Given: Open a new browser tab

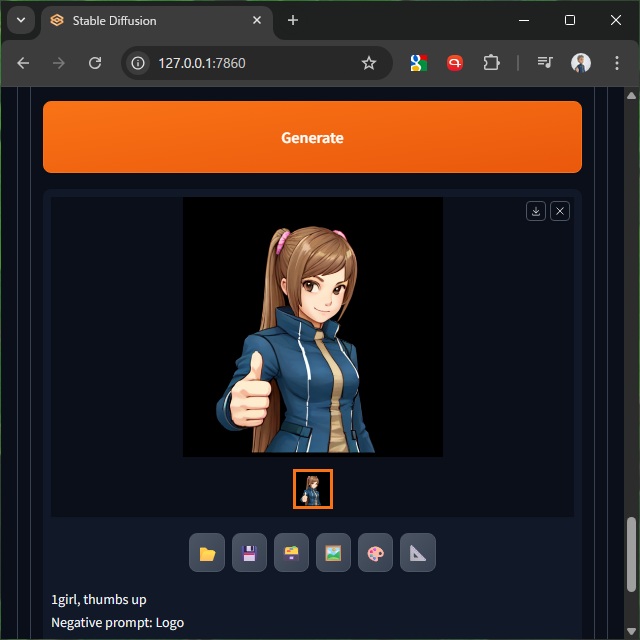Looking at the screenshot, I should 293,20.
